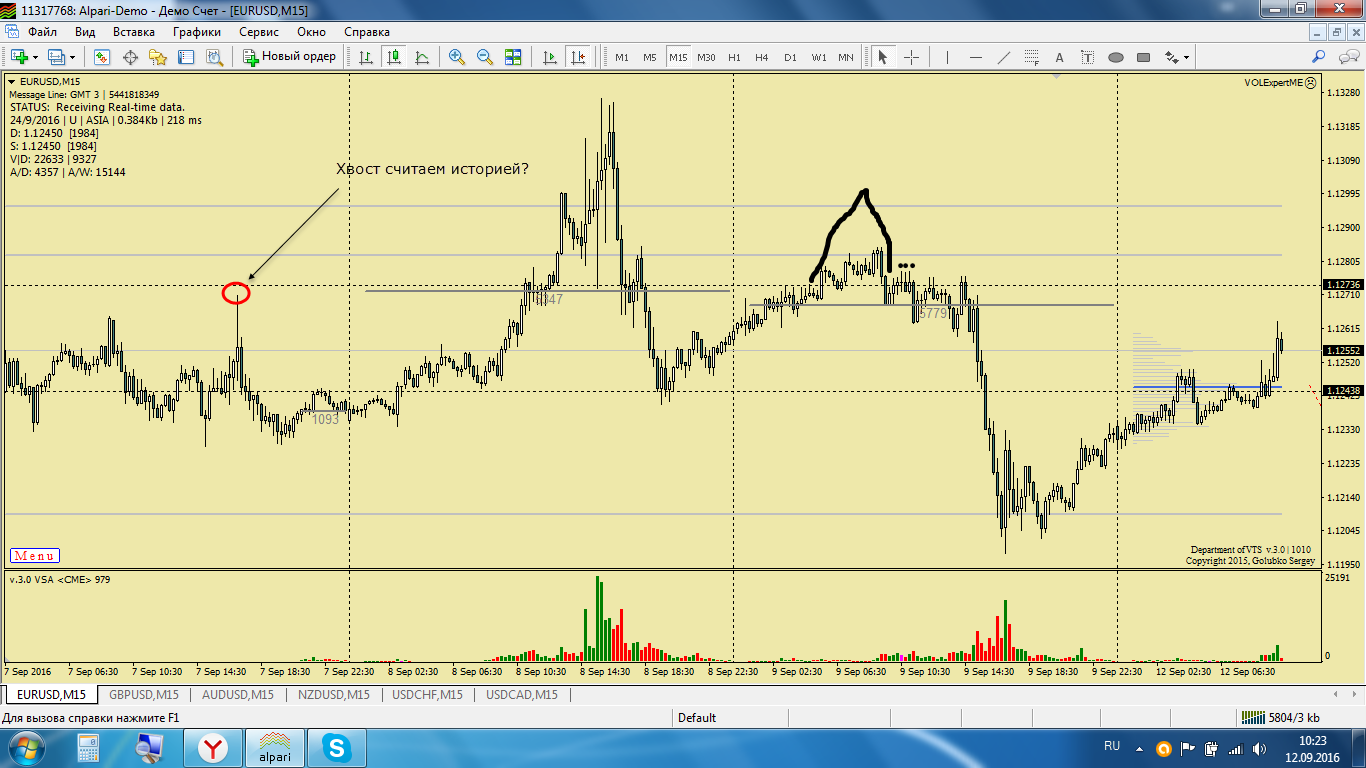Zoom in on the chart
This screenshot has width=1366, height=768.
coord(457,57)
